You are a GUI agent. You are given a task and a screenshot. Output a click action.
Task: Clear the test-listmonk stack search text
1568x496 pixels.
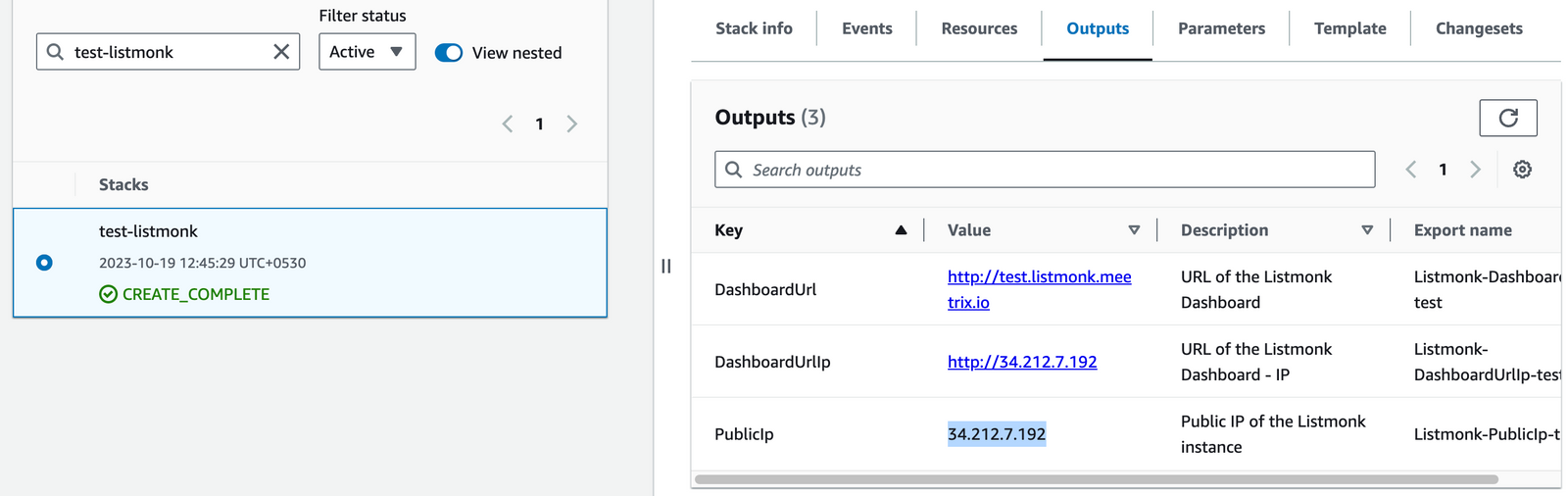[281, 52]
